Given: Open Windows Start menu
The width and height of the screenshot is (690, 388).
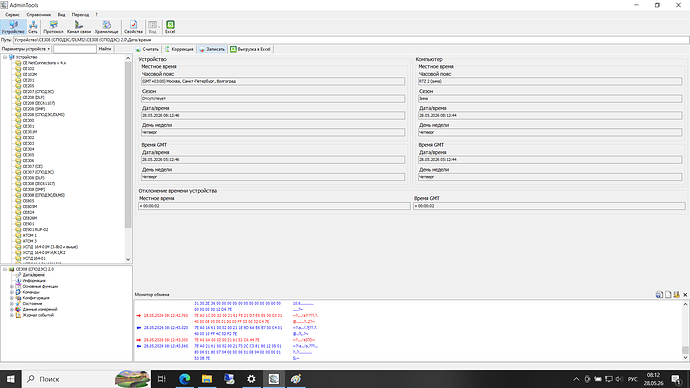Looking at the screenshot, I should pos(11,379).
